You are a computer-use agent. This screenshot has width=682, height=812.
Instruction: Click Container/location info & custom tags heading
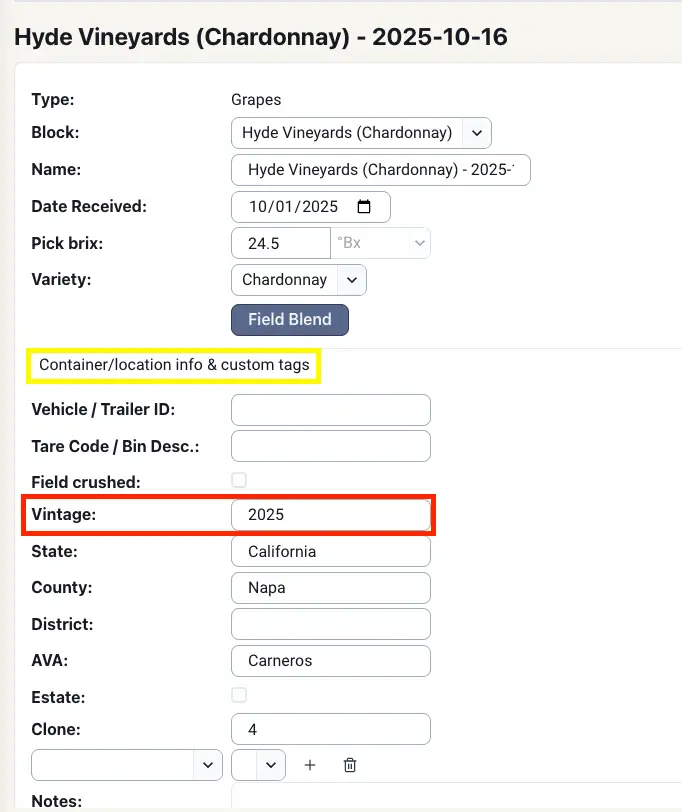tap(175, 365)
